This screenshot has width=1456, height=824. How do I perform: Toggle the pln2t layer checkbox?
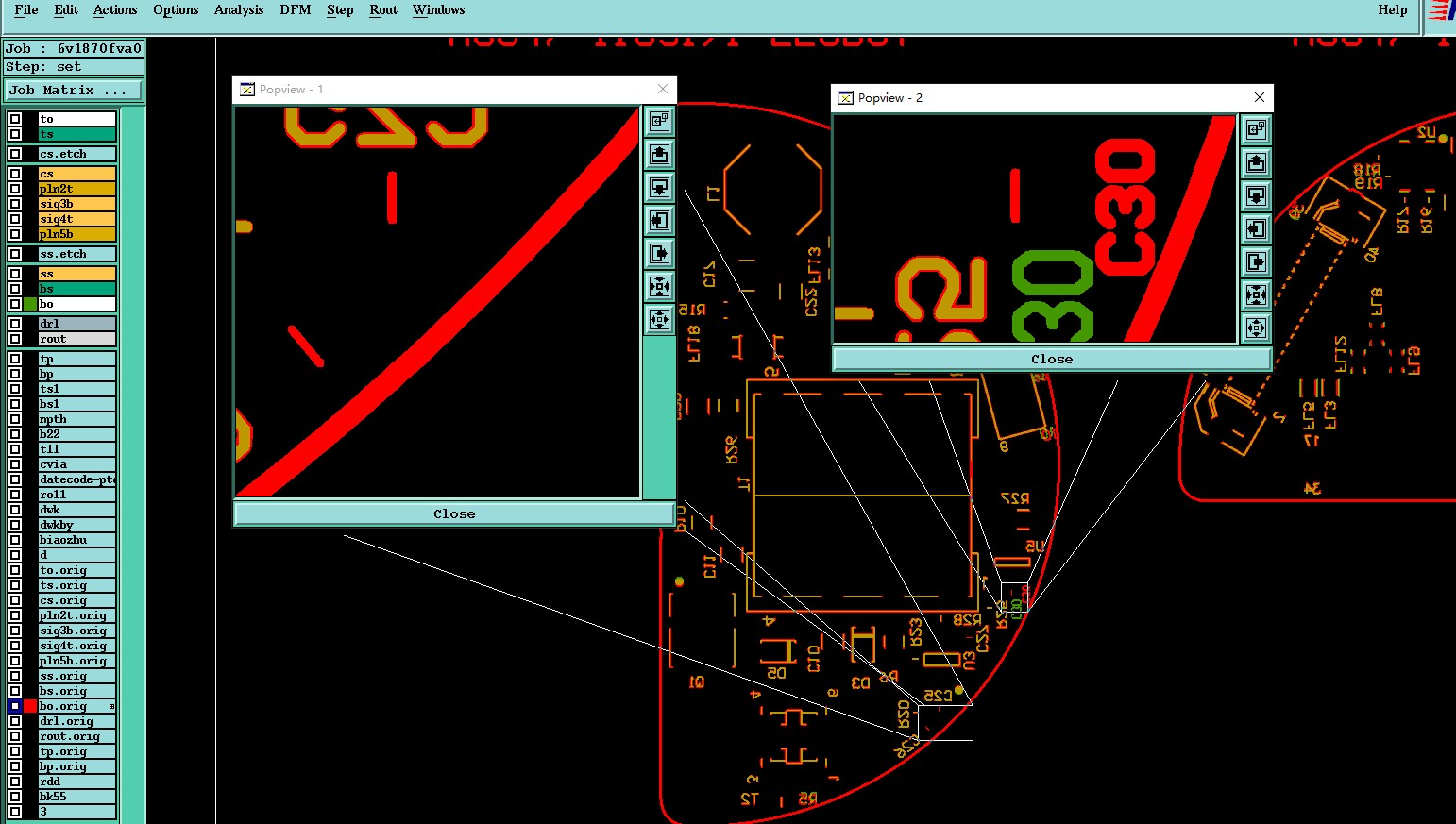pyautogui.click(x=15, y=189)
